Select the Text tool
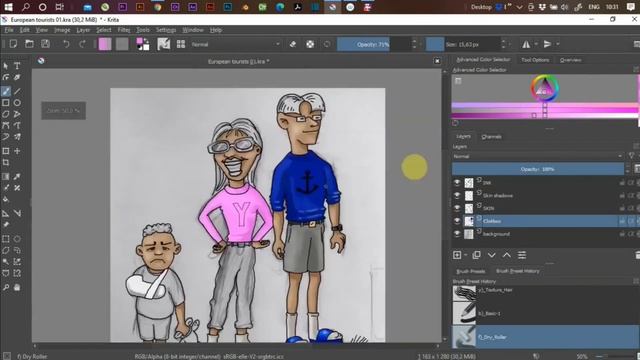 coord(17,66)
